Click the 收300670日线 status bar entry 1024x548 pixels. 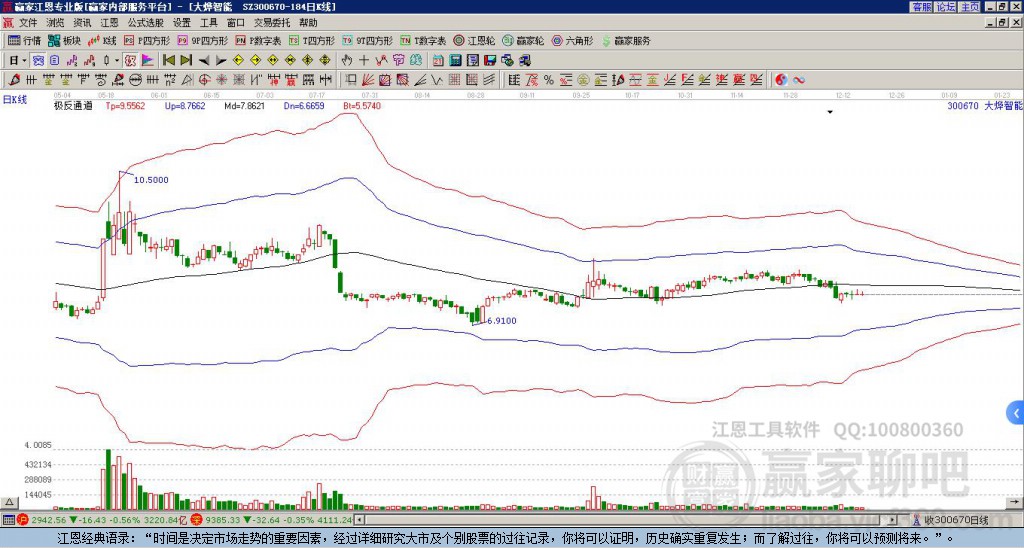(x=957, y=520)
